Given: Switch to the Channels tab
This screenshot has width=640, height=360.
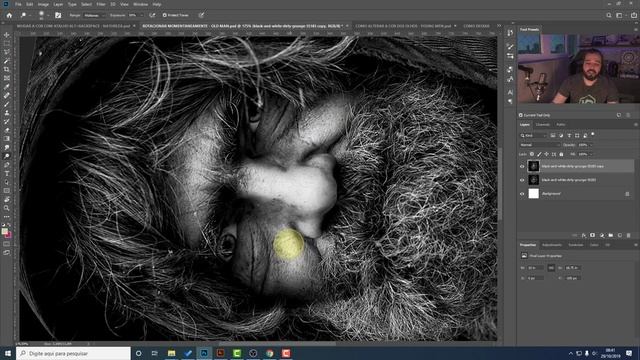Looking at the screenshot, I should coord(542,124).
